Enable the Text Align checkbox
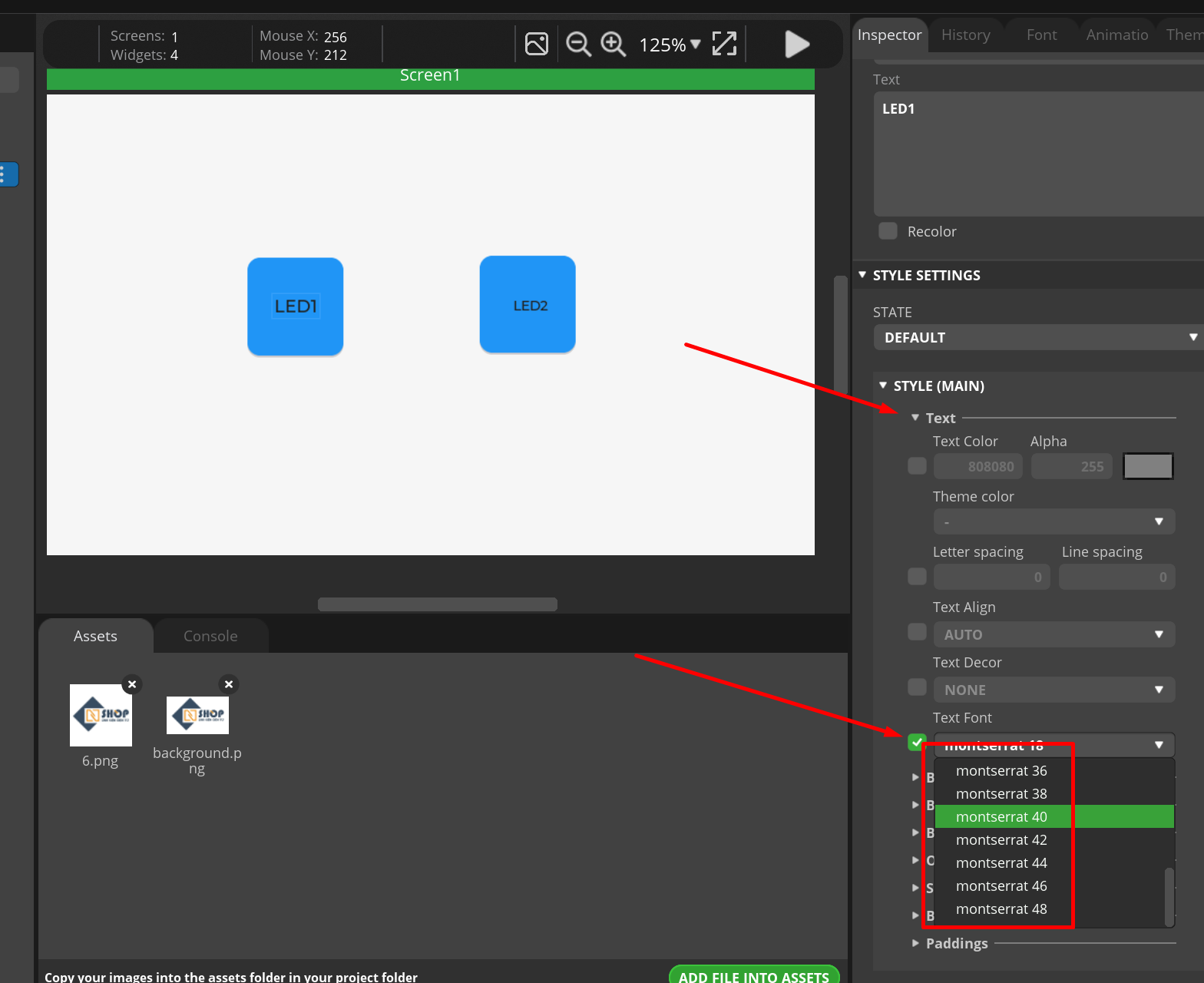1204x983 pixels. 917,631
